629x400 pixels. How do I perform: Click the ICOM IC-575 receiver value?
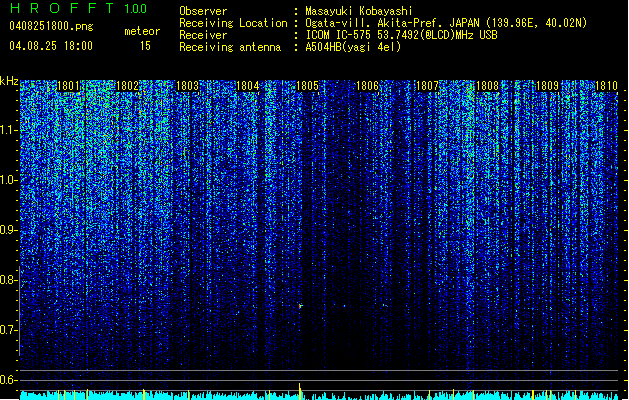(401, 35)
